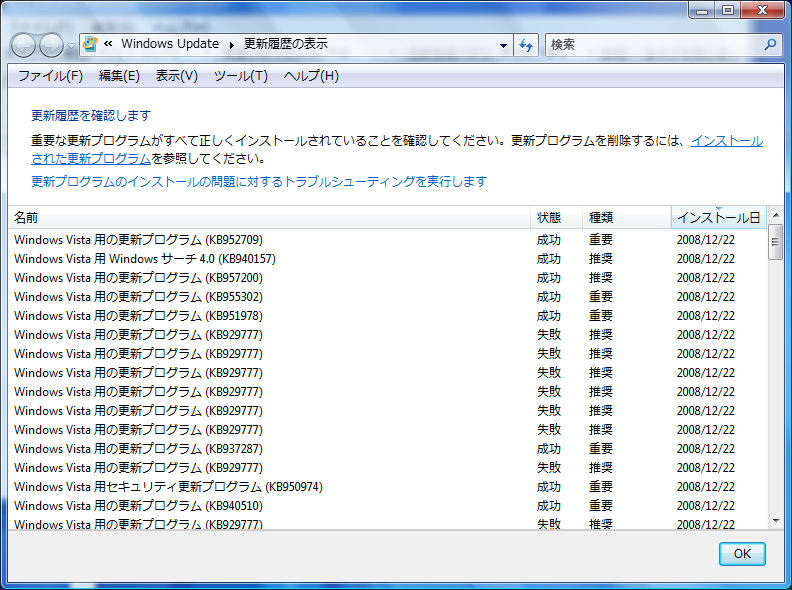This screenshot has height=590, width=792.
Task: Open the recent pages dropdown arrow
Action: click(71, 46)
